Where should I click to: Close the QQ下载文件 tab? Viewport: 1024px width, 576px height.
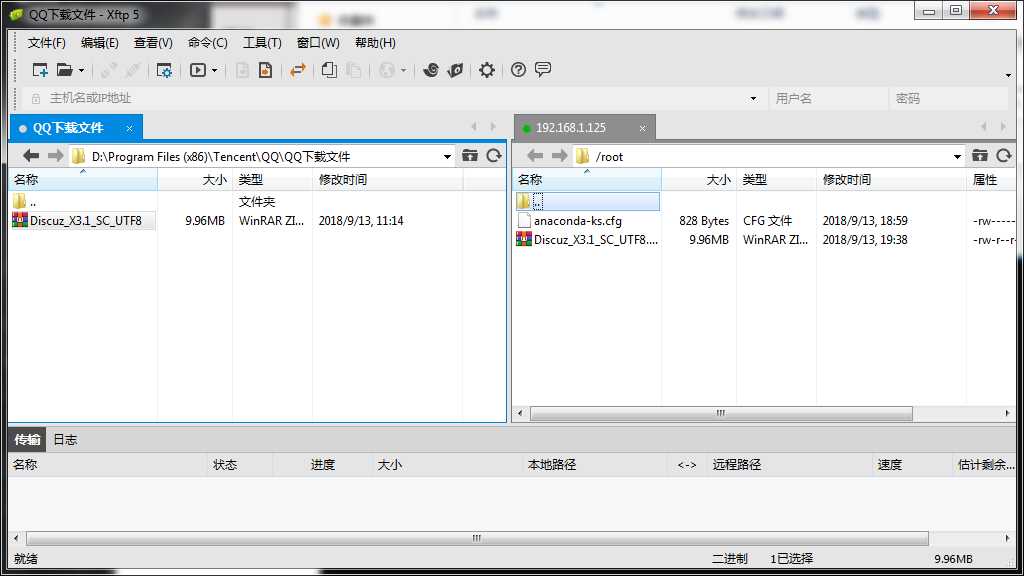click(129, 129)
